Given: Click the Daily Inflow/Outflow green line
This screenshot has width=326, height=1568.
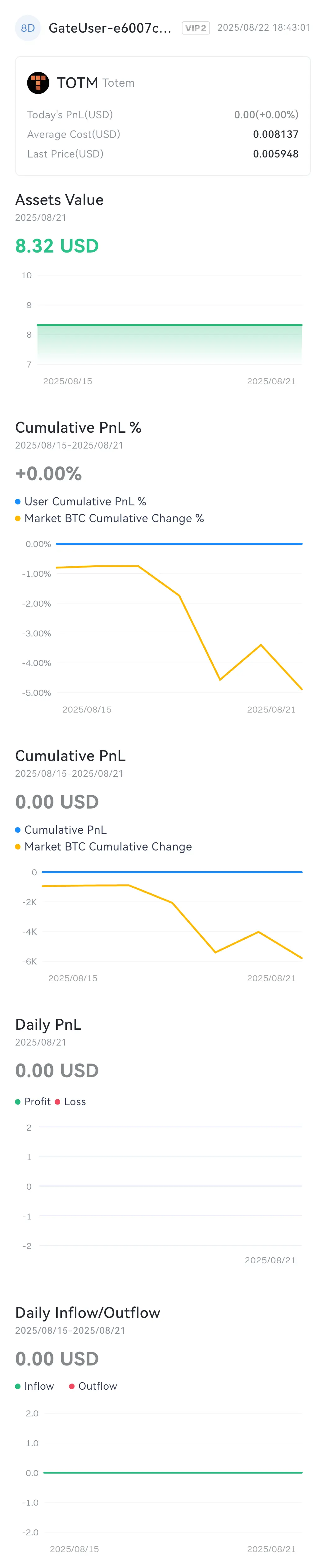Looking at the screenshot, I should (x=173, y=1472).
